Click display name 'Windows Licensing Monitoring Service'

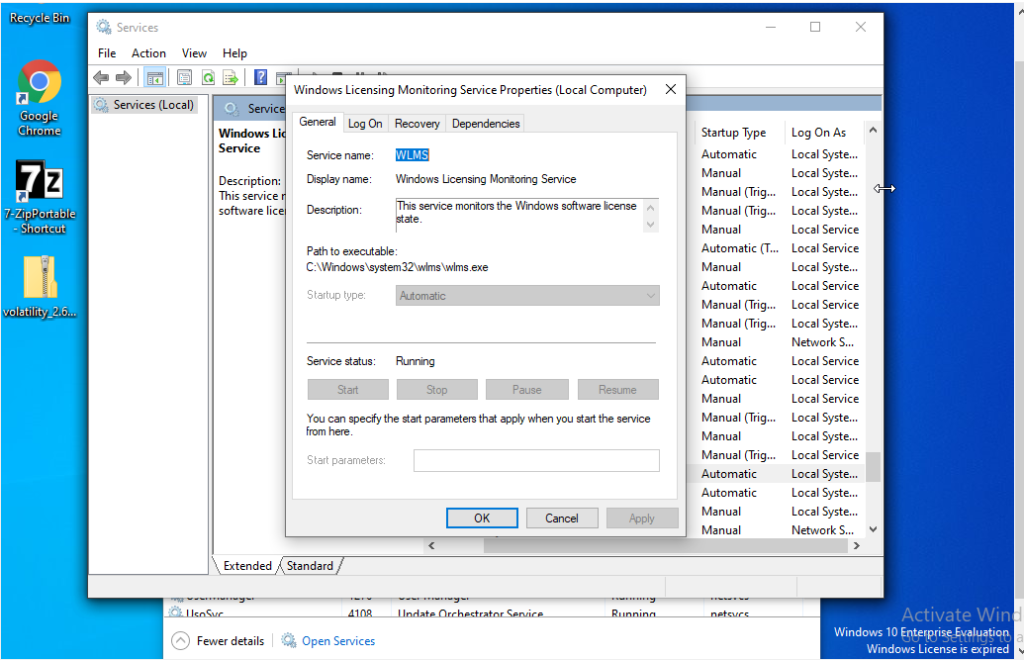click(x=486, y=180)
